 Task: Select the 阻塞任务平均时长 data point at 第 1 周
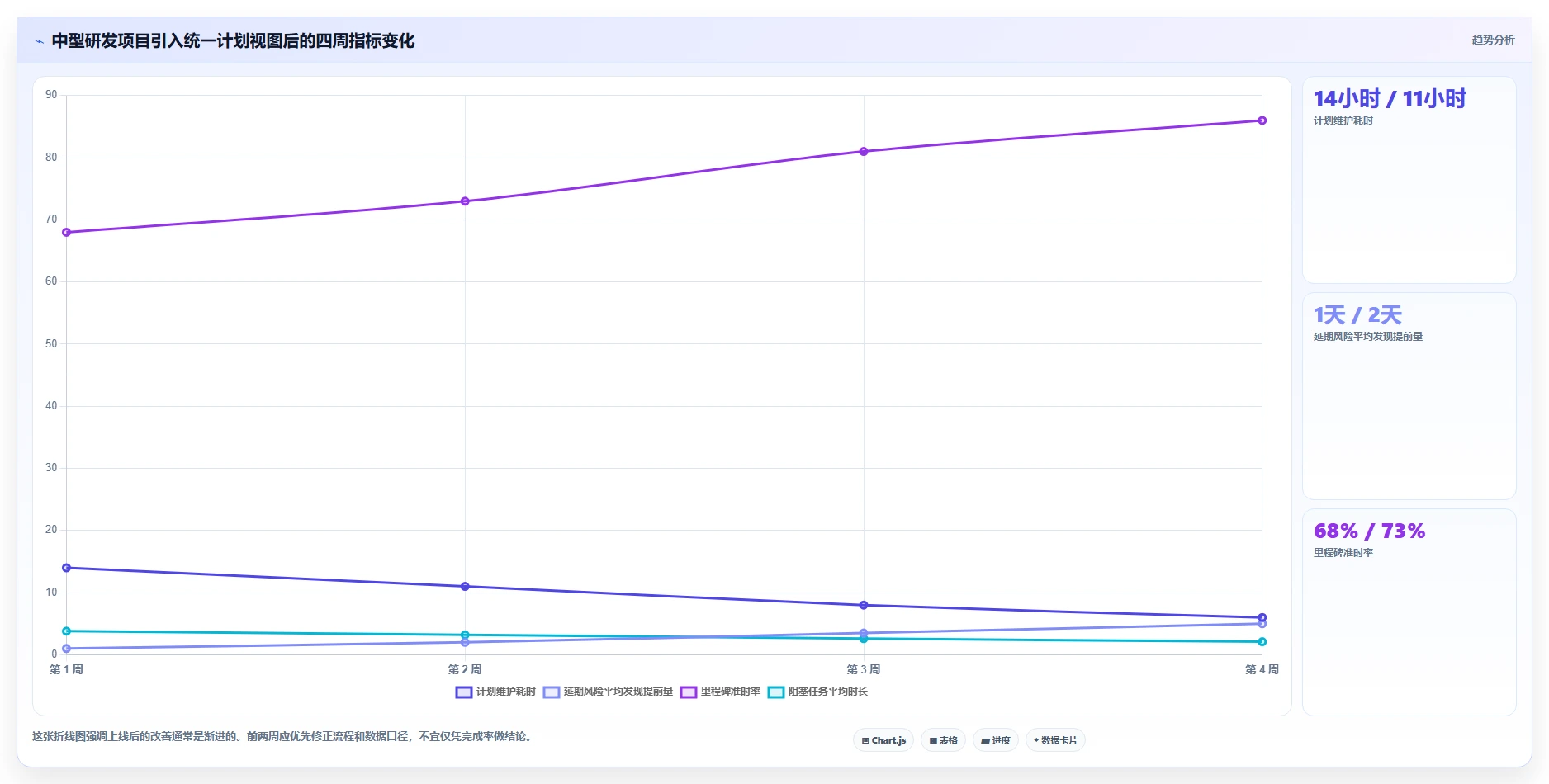pyautogui.click(x=67, y=631)
